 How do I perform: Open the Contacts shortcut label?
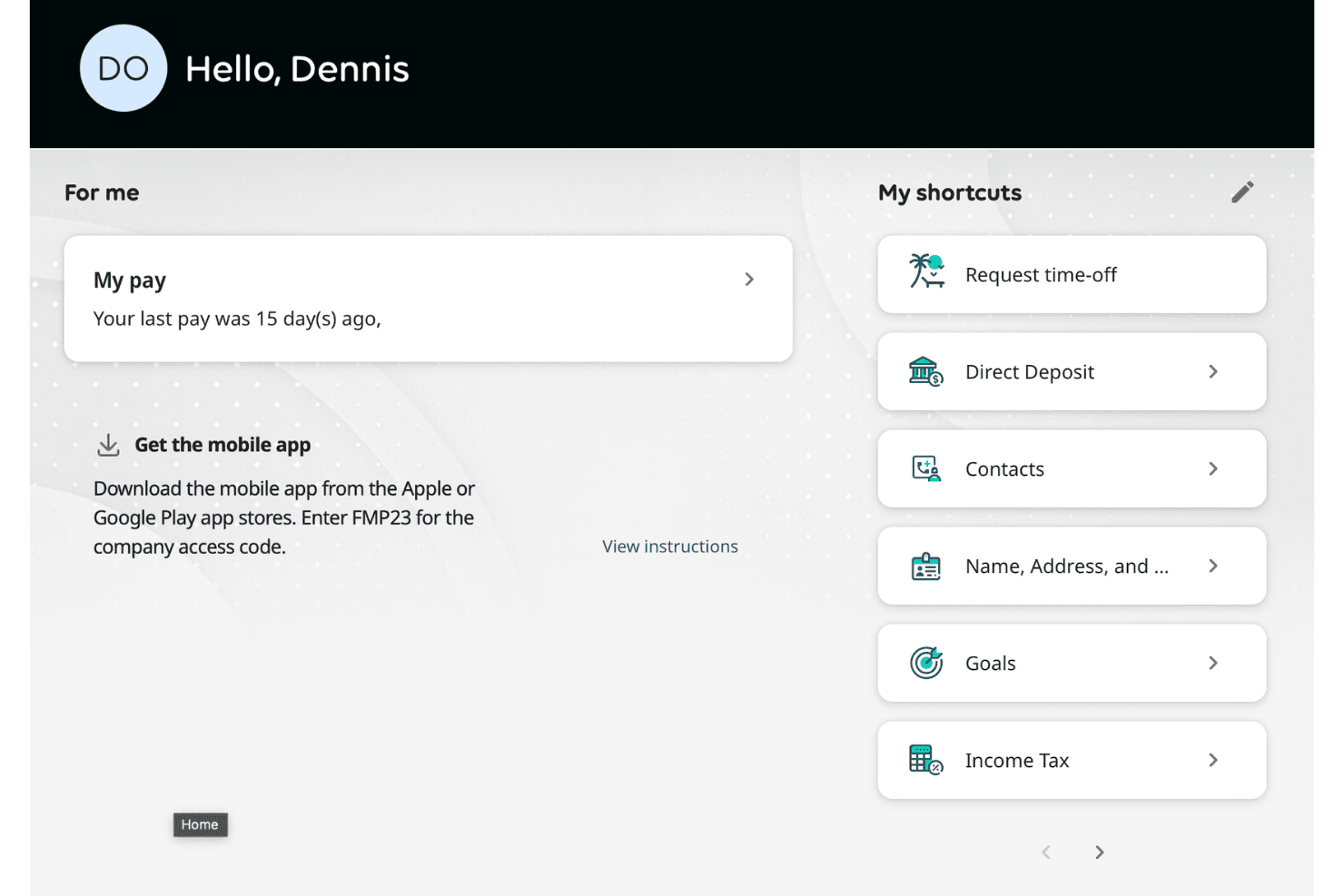tap(1004, 469)
